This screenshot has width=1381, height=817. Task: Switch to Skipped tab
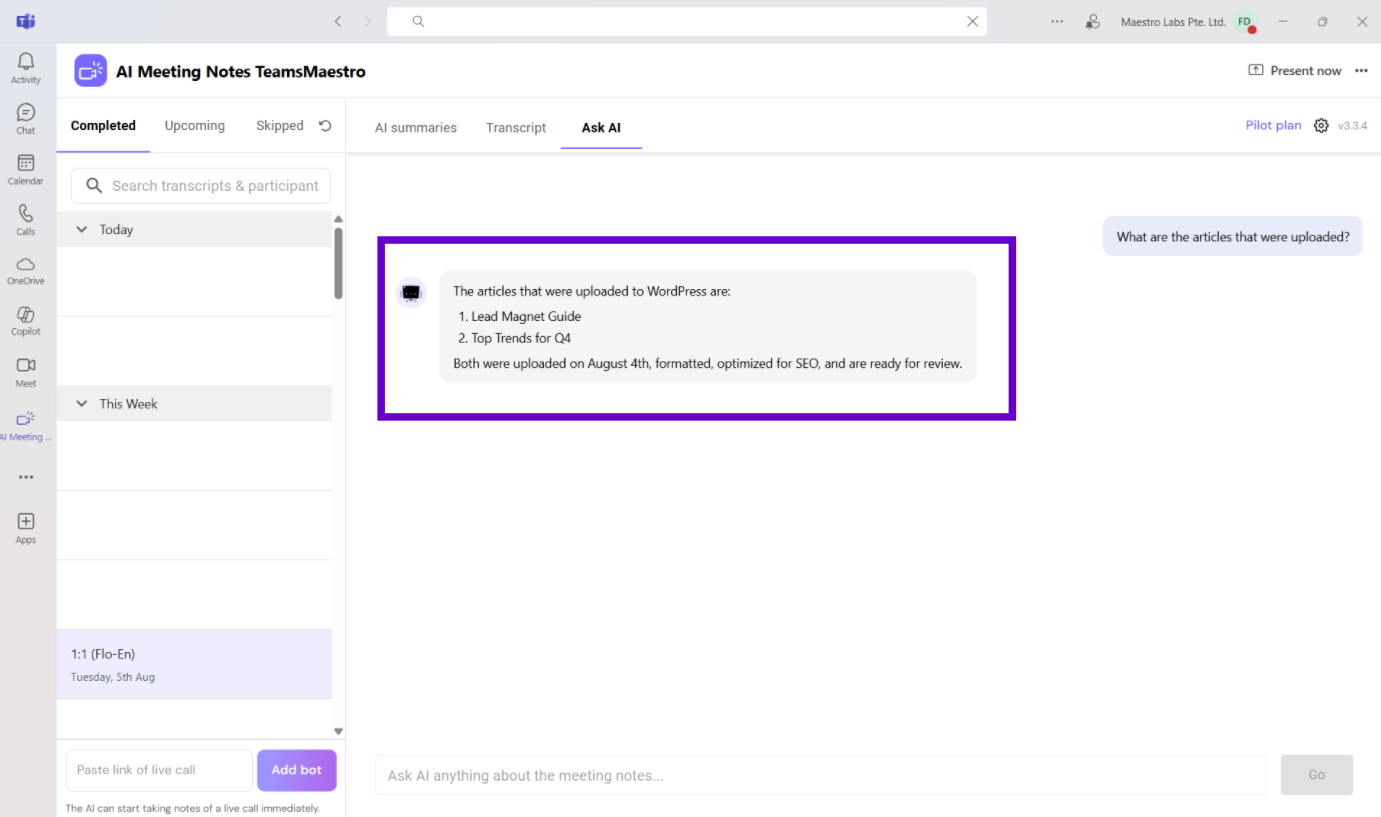coord(280,126)
